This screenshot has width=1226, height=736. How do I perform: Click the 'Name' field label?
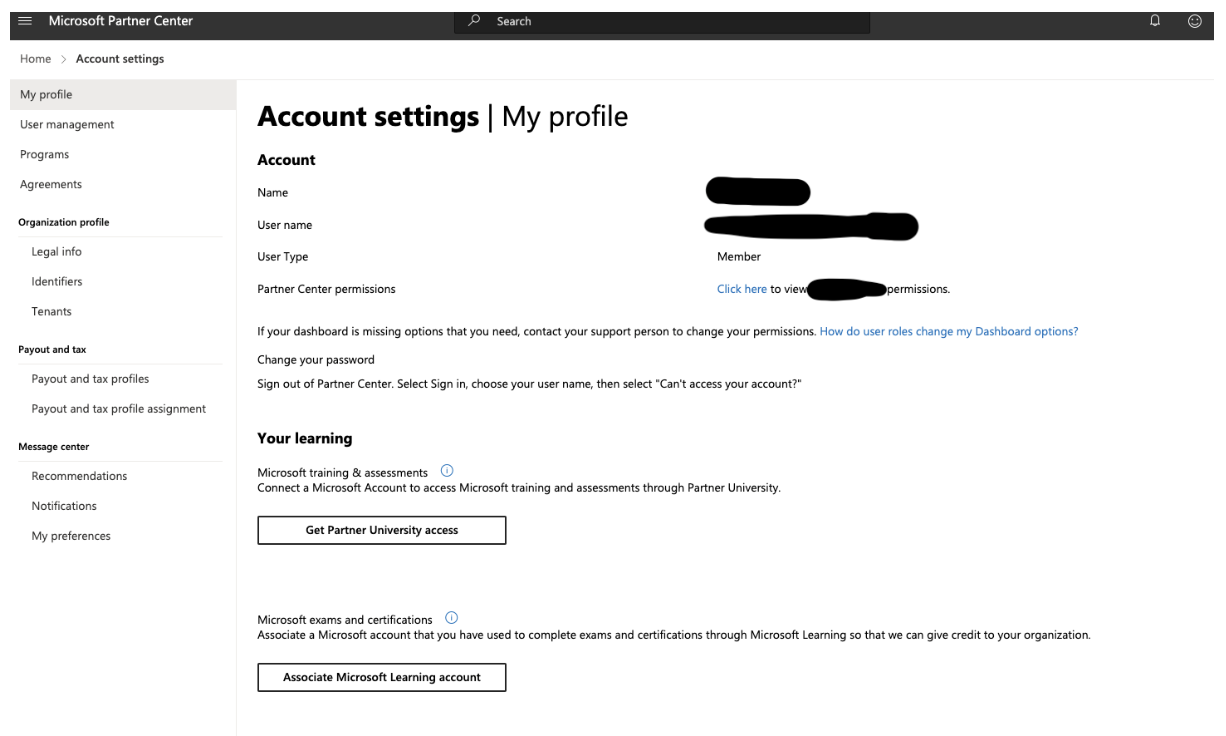click(x=273, y=193)
